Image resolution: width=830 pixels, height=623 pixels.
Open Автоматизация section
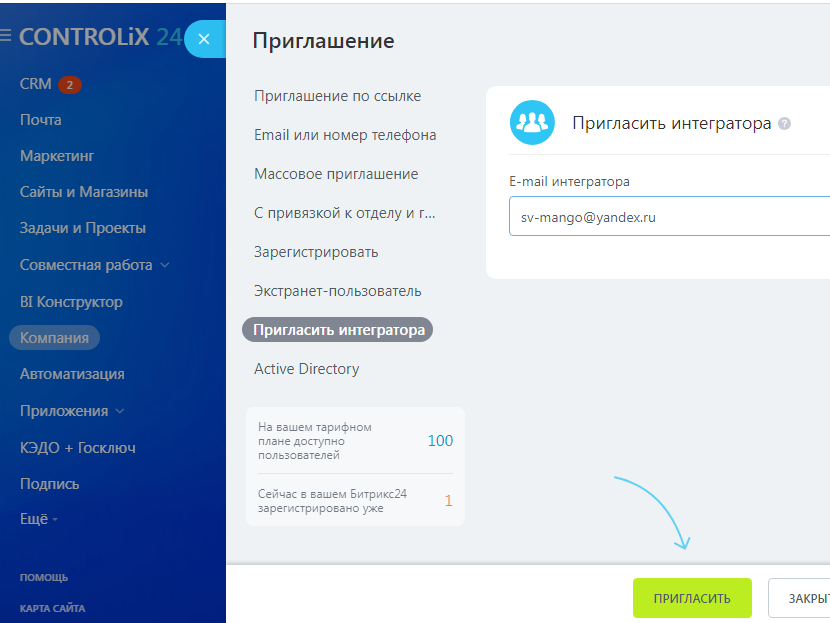click(72, 374)
